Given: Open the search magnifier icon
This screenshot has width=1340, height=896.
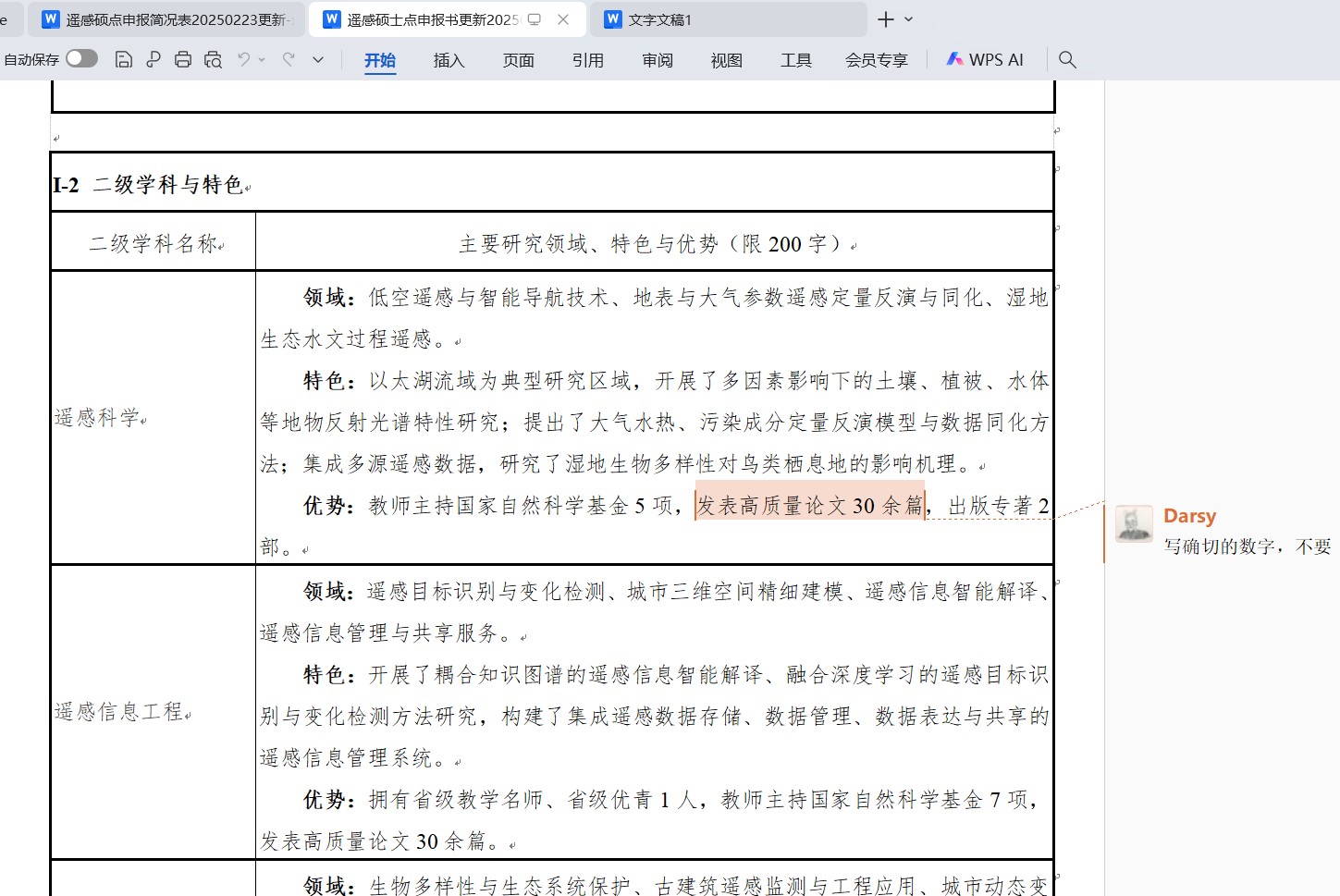Looking at the screenshot, I should (x=1067, y=60).
